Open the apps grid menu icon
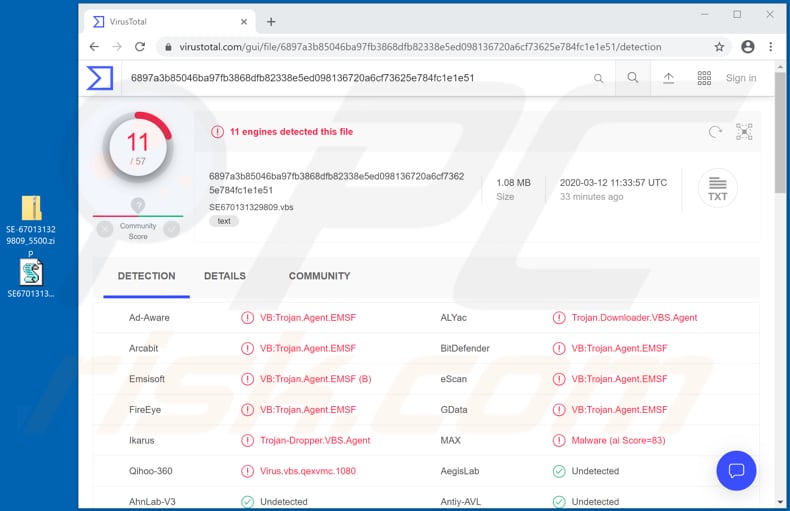790x511 pixels. coord(704,78)
